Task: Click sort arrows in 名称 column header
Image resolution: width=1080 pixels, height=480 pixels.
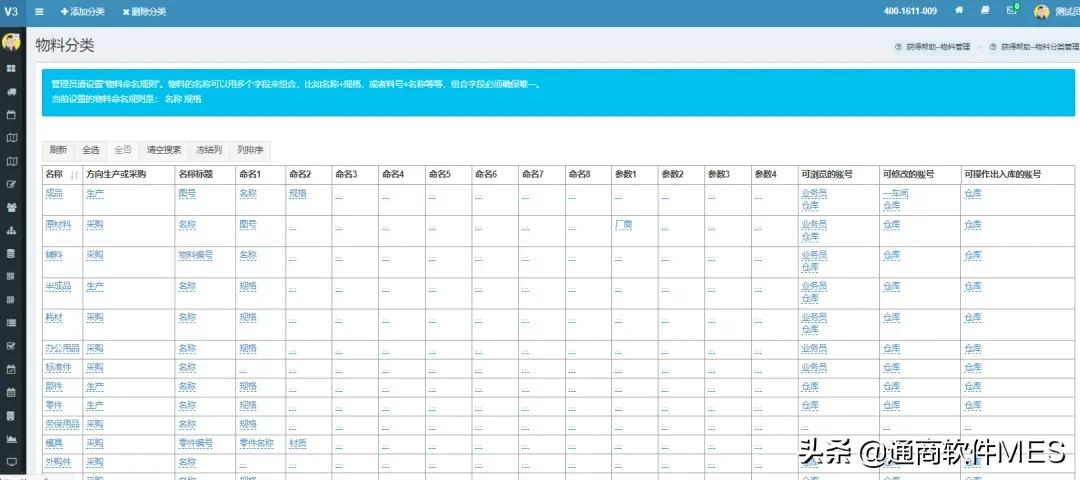Action: pos(74,175)
